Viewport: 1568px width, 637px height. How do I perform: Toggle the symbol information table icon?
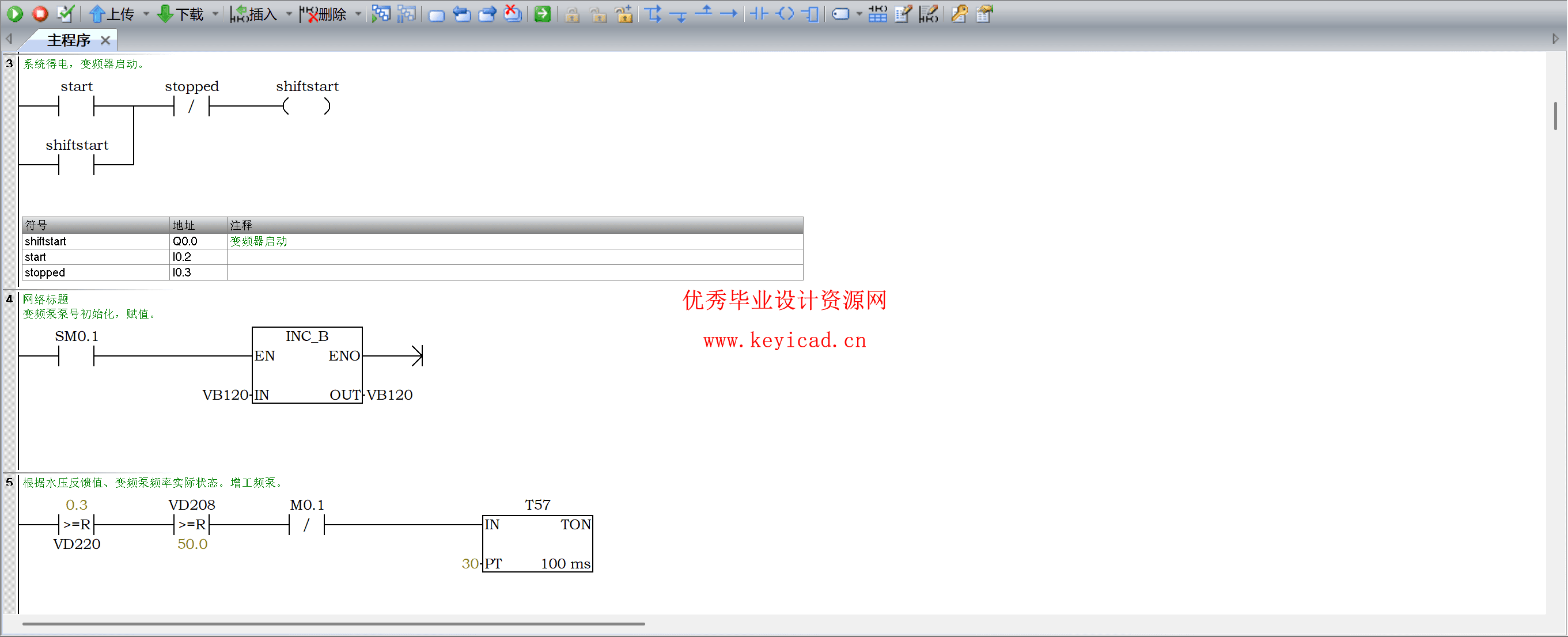click(x=877, y=13)
